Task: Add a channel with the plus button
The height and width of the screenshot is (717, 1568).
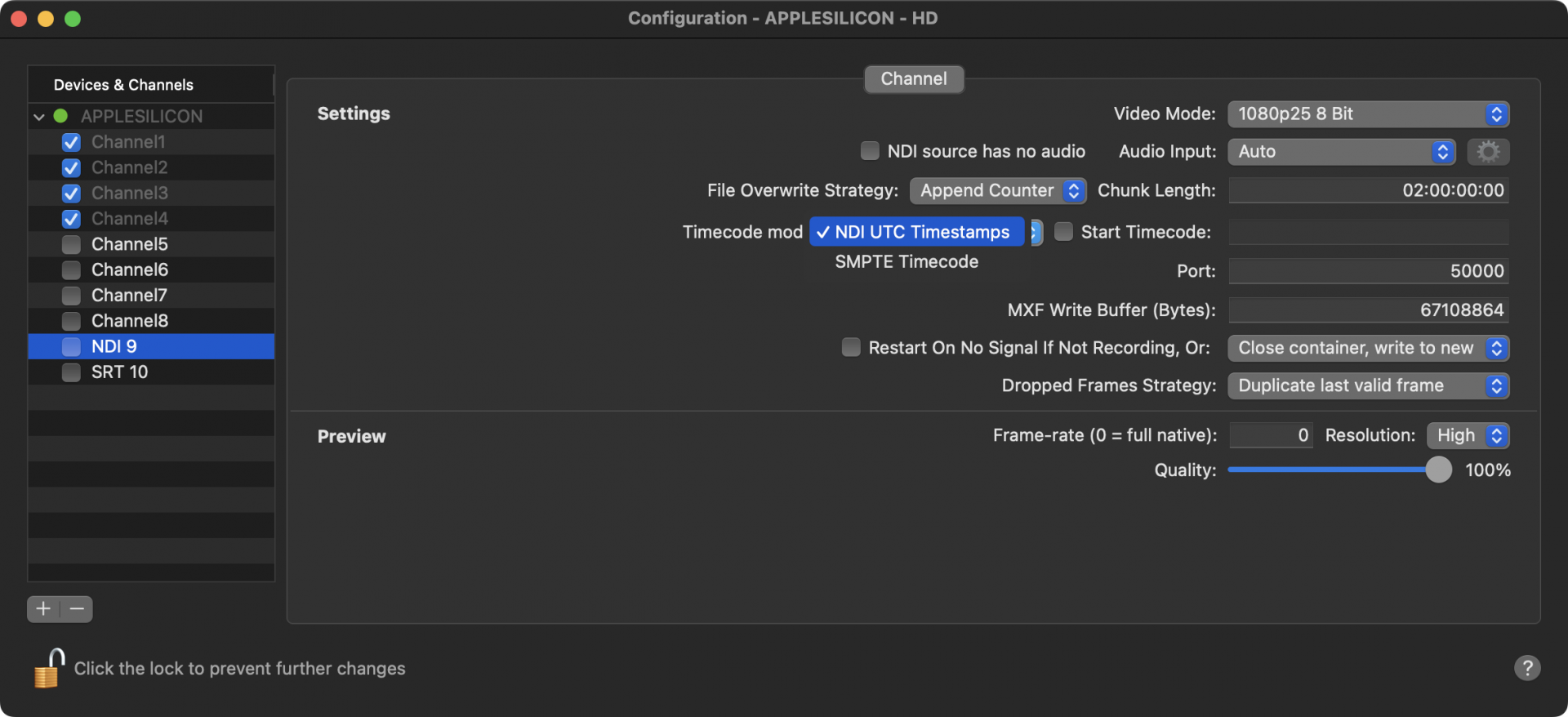Action: pyautogui.click(x=43, y=609)
